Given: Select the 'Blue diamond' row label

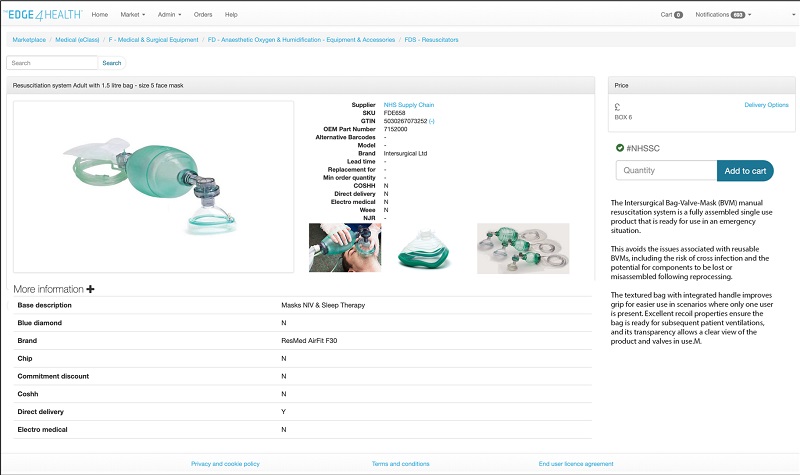Looking at the screenshot, I should 39,323.
